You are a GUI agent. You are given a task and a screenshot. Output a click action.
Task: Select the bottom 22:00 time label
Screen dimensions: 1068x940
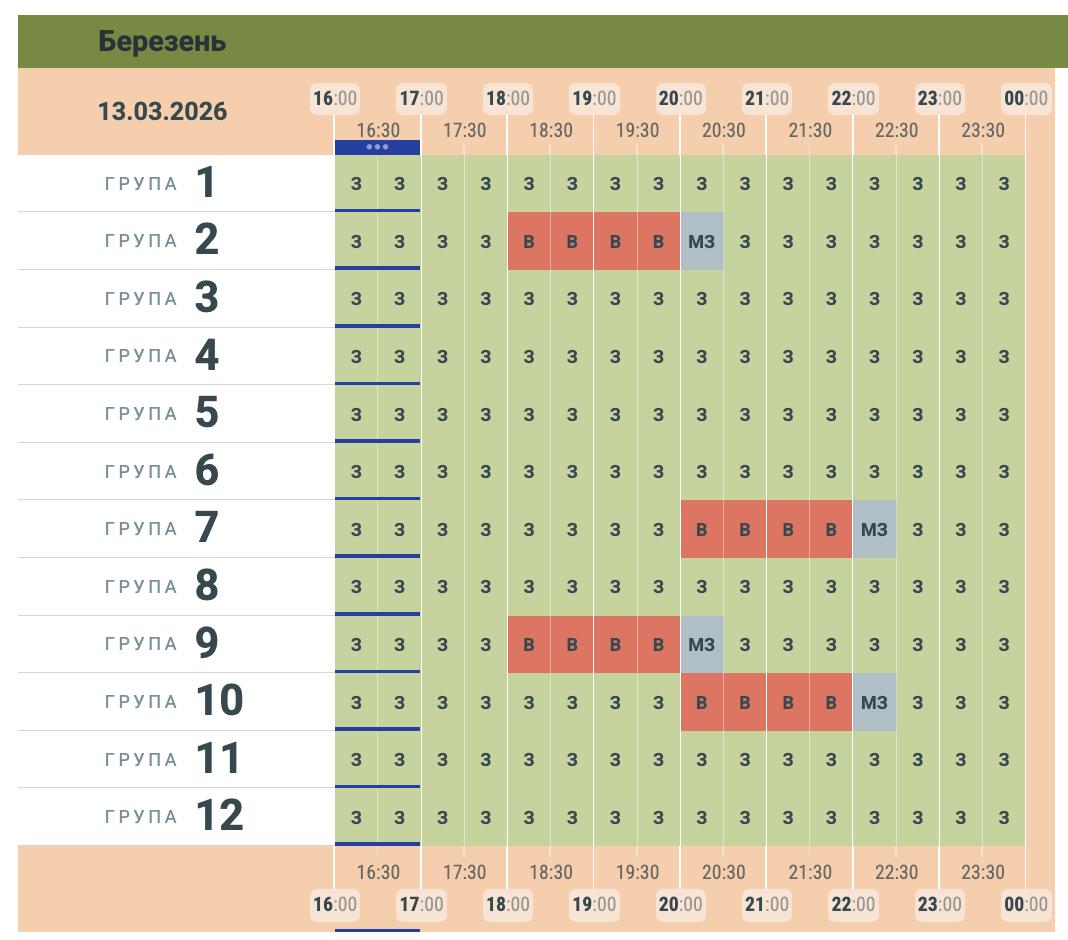point(853,904)
